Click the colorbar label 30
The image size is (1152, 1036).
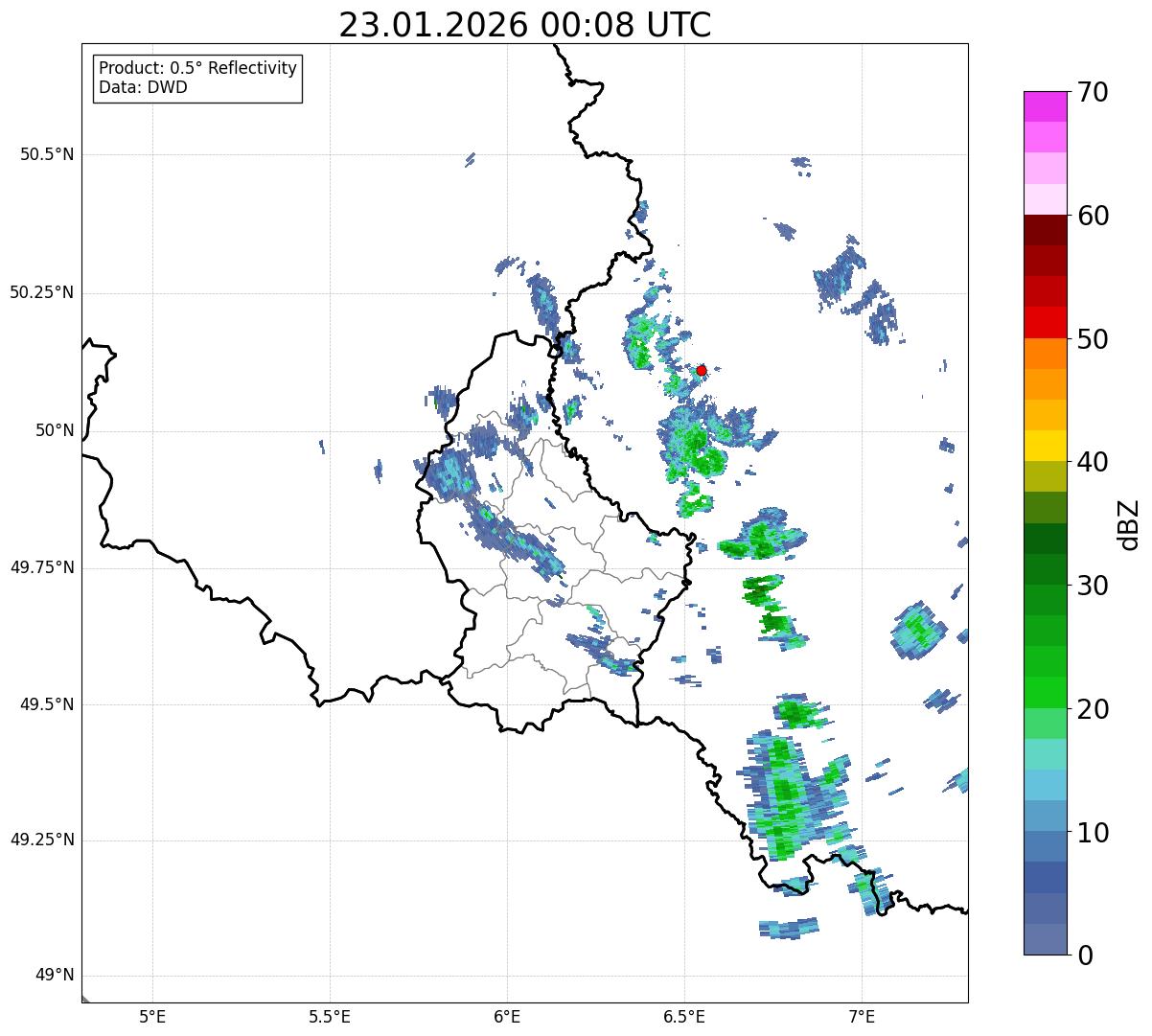1093,586
